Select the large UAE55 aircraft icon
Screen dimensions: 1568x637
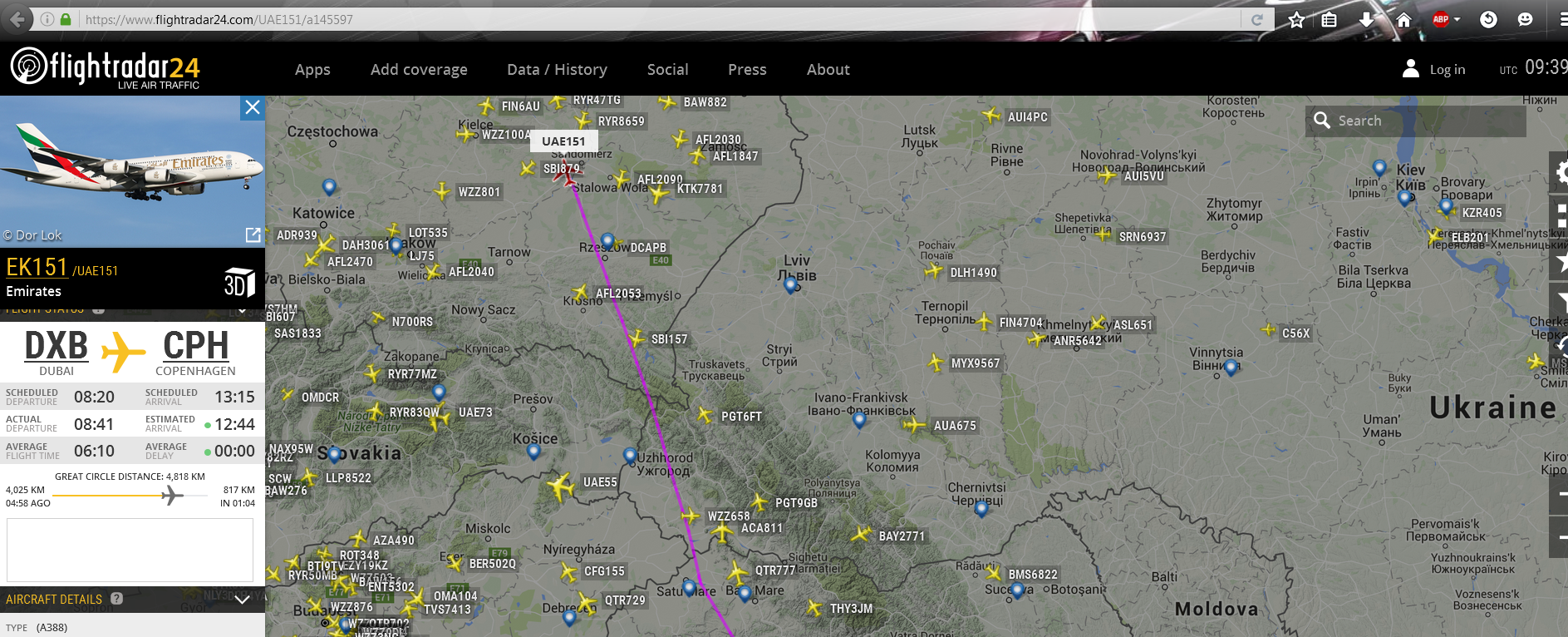click(x=561, y=486)
